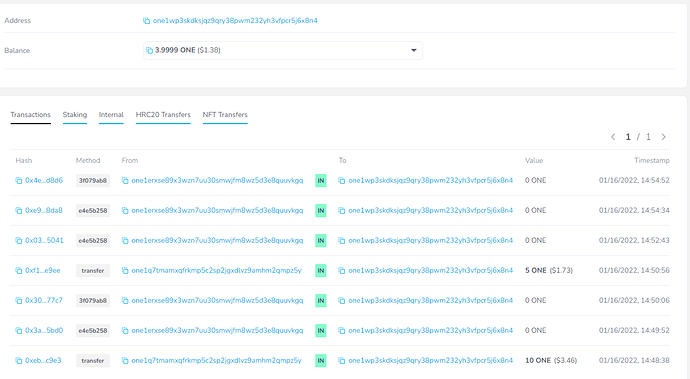Screen dimensions: 690x379
Task: Copy To address in 0xe9...8da8 row
Action: (x=341, y=210)
